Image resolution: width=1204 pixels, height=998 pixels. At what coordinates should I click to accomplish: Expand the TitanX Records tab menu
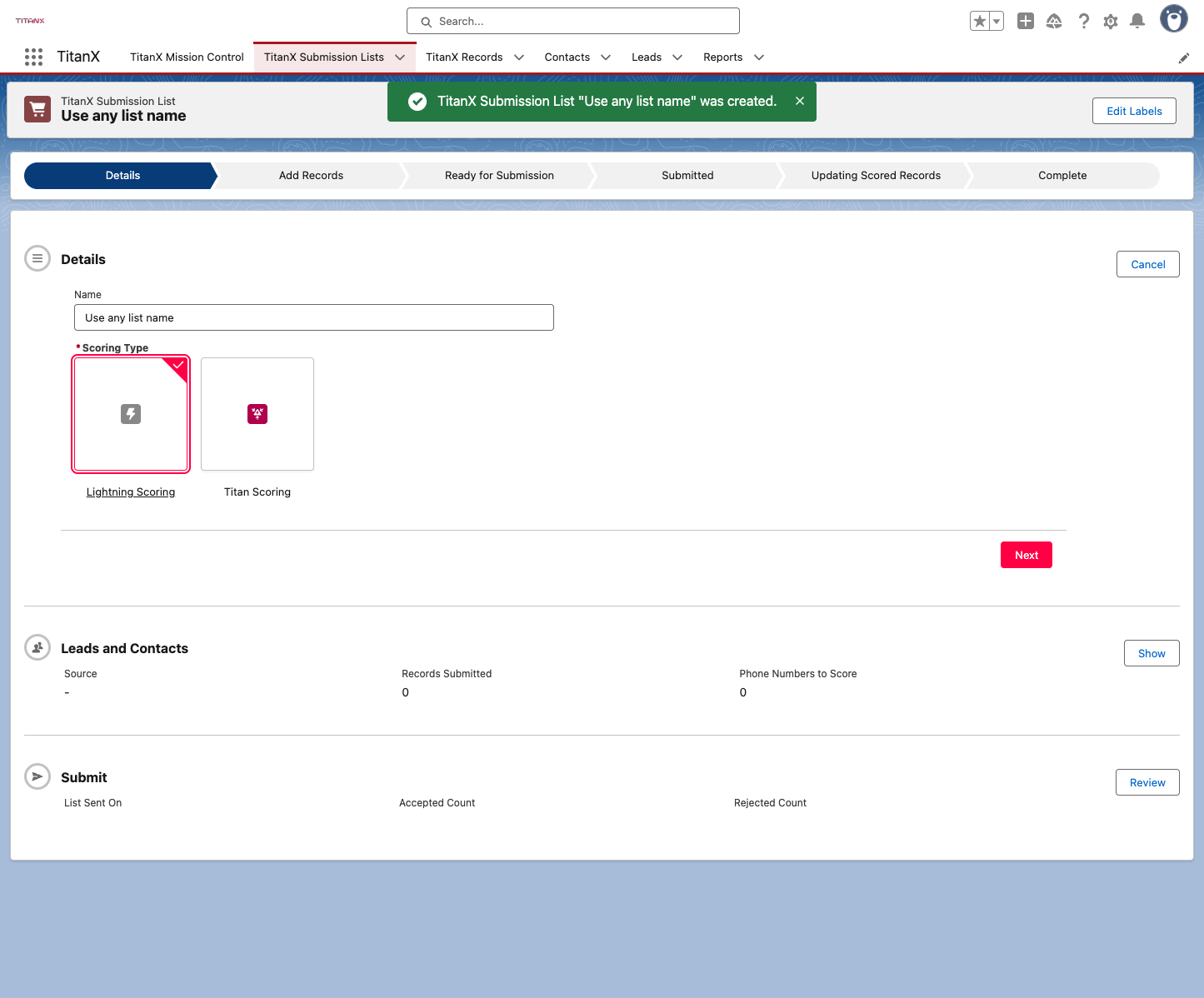click(x=519, y=57)
